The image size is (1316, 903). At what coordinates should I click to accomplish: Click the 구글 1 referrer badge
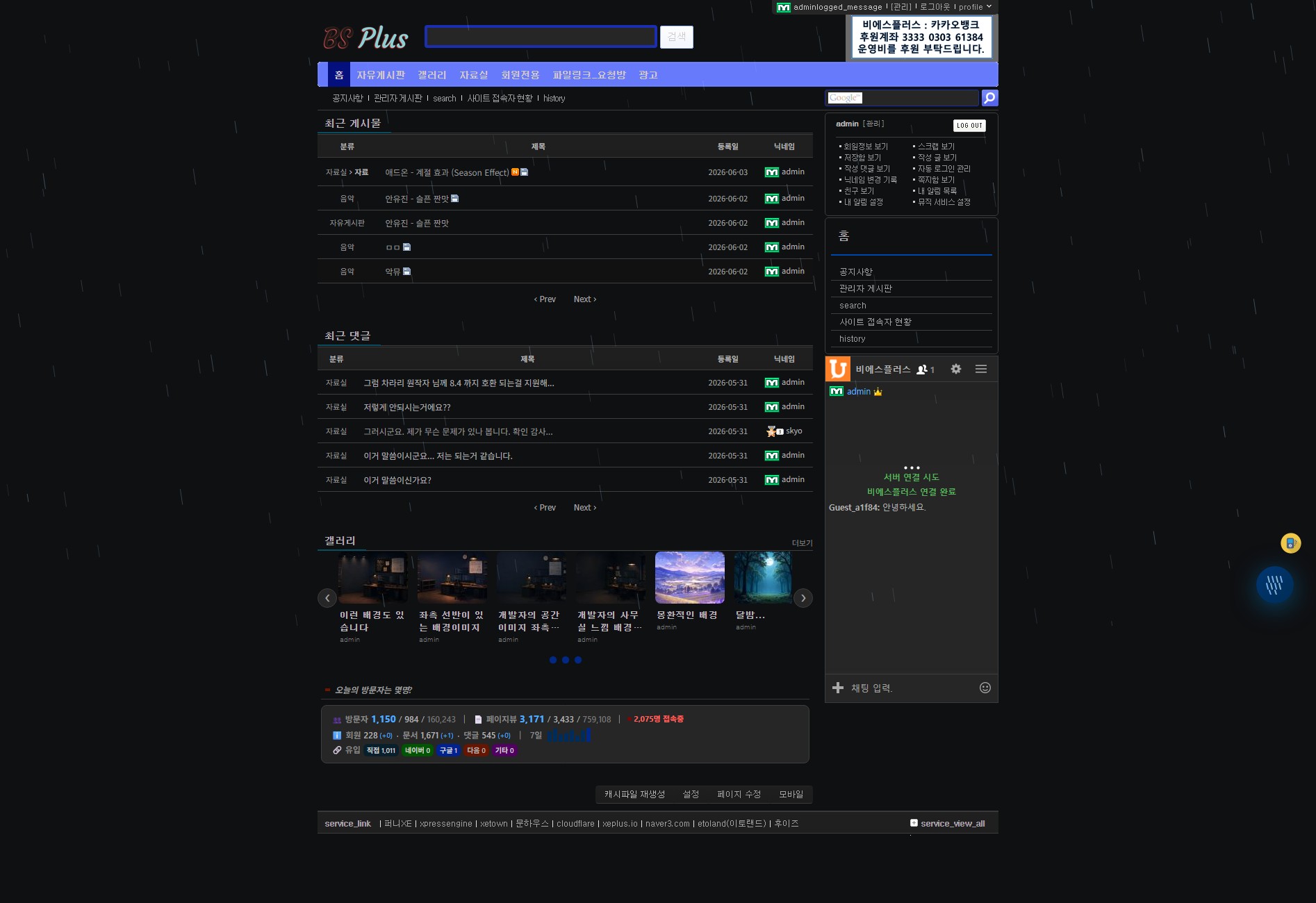tap(449, 750)
